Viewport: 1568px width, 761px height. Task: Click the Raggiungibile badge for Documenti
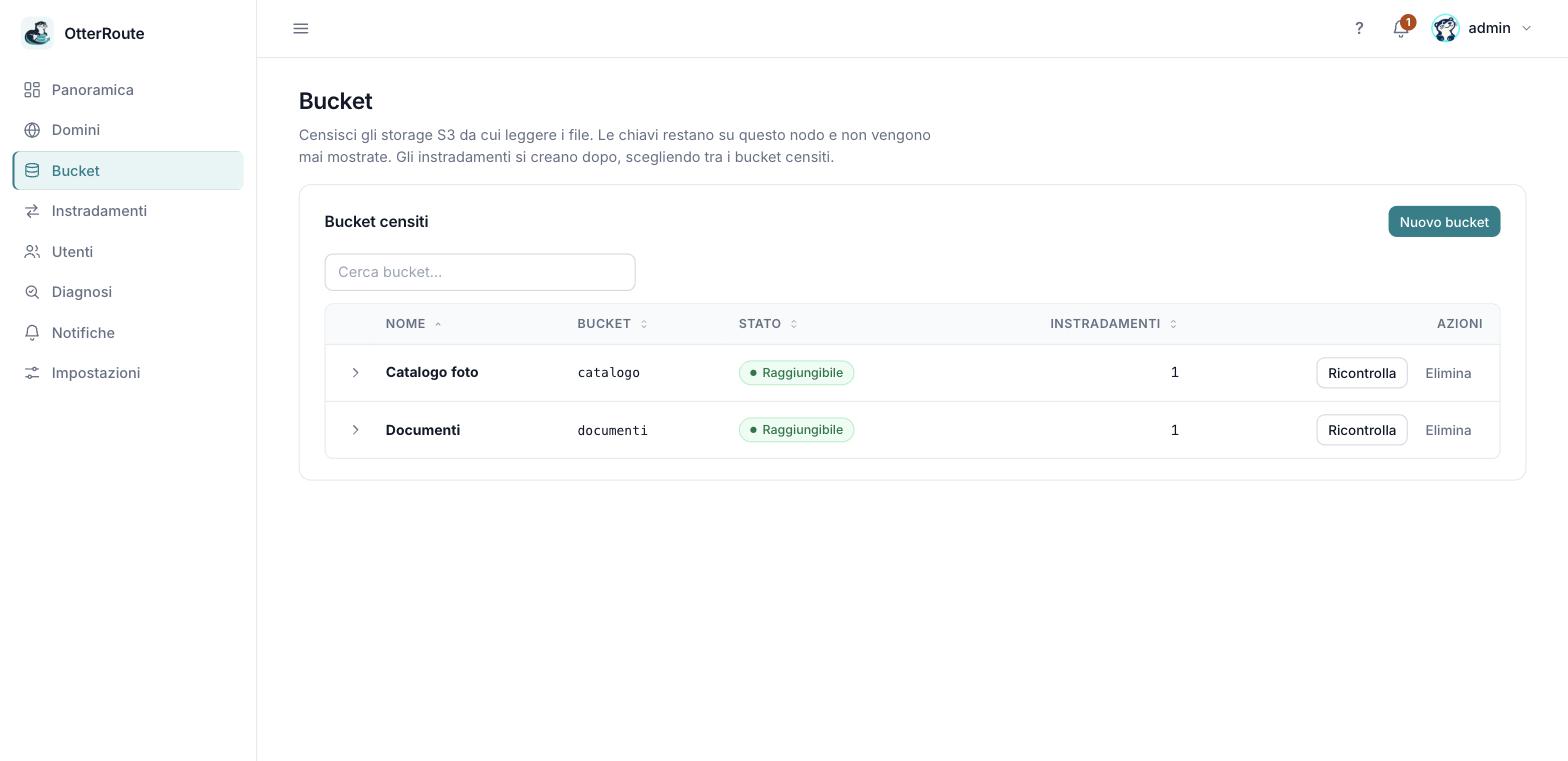pos(796,430)
